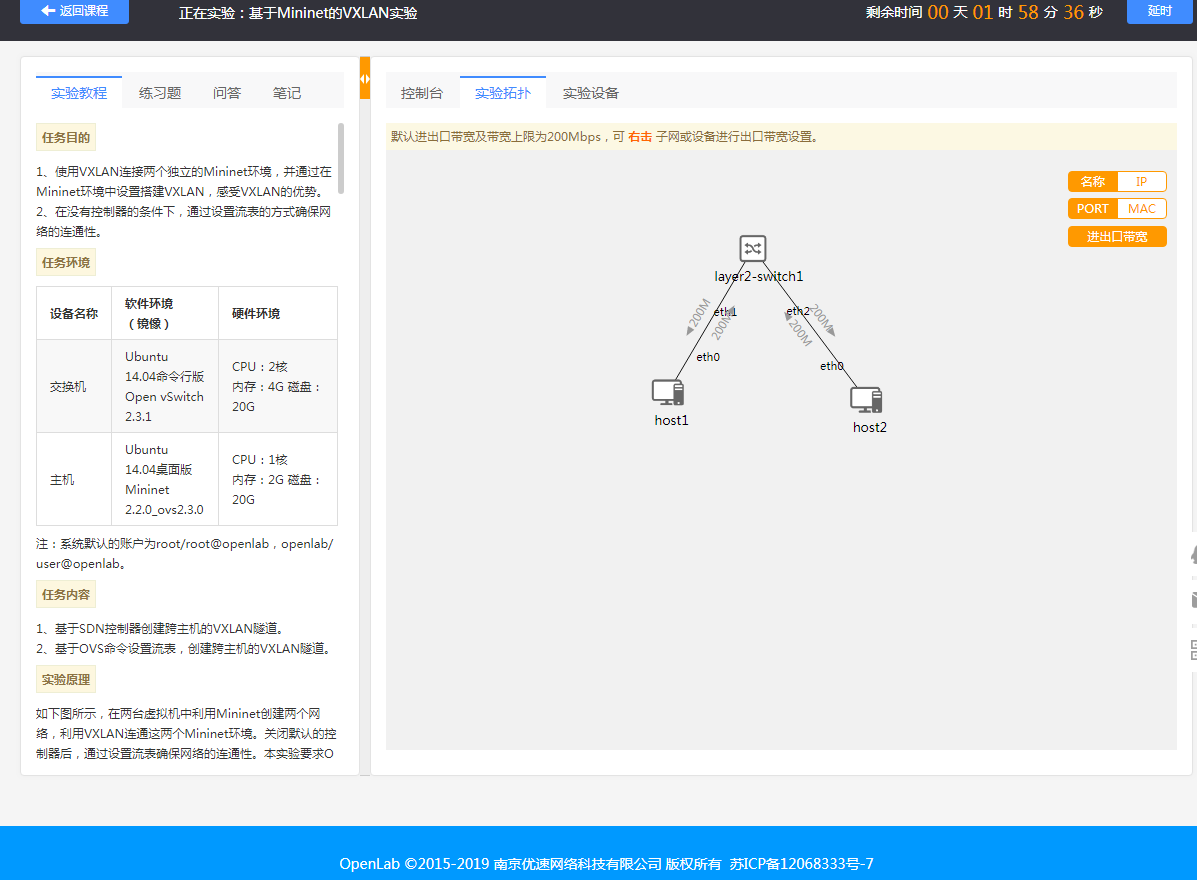The height and width of the screenshot is (880, 1197).
Task: Toggle the MAC label display
Action: (1141, 208)
